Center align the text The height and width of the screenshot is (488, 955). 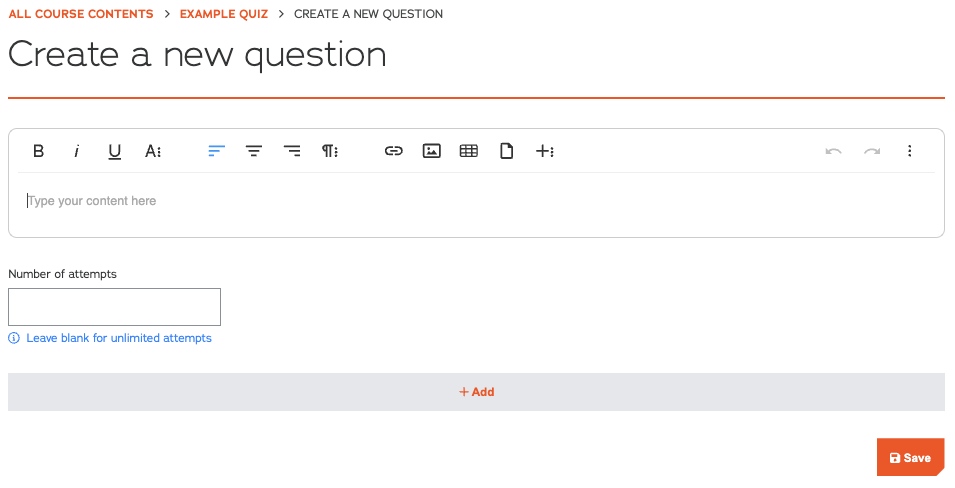click(x=254, y=151)
